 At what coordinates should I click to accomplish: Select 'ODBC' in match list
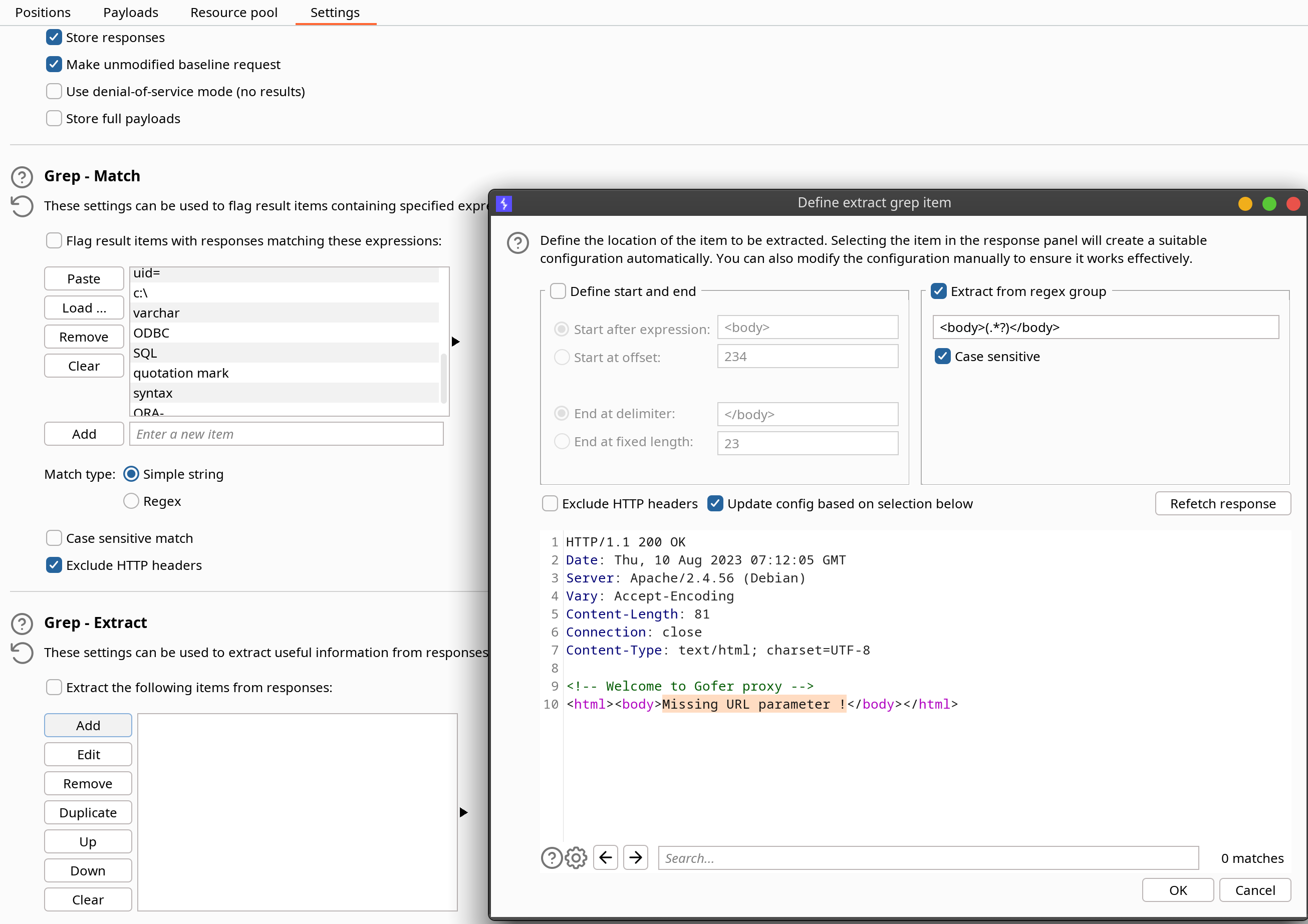(x=285, y=333)
